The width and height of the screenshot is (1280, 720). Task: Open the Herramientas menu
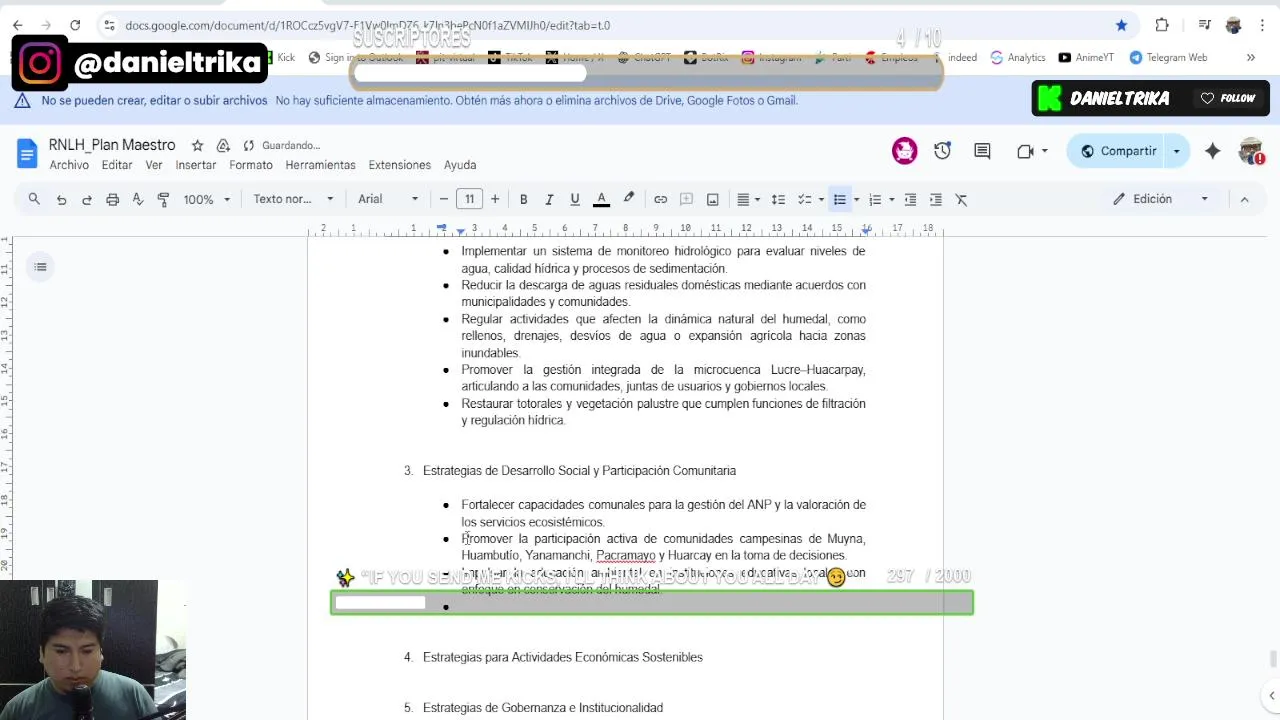click(320, 165)
